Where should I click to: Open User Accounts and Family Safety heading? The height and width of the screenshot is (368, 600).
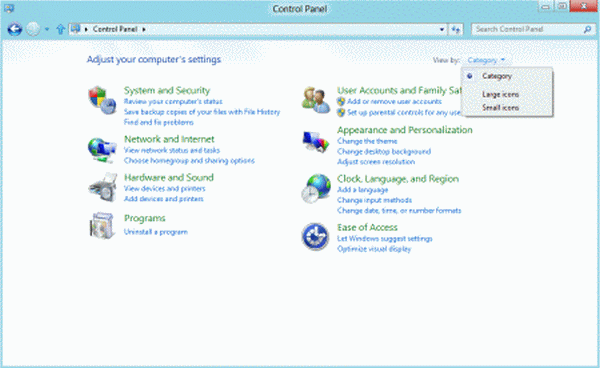pos(399,90)
